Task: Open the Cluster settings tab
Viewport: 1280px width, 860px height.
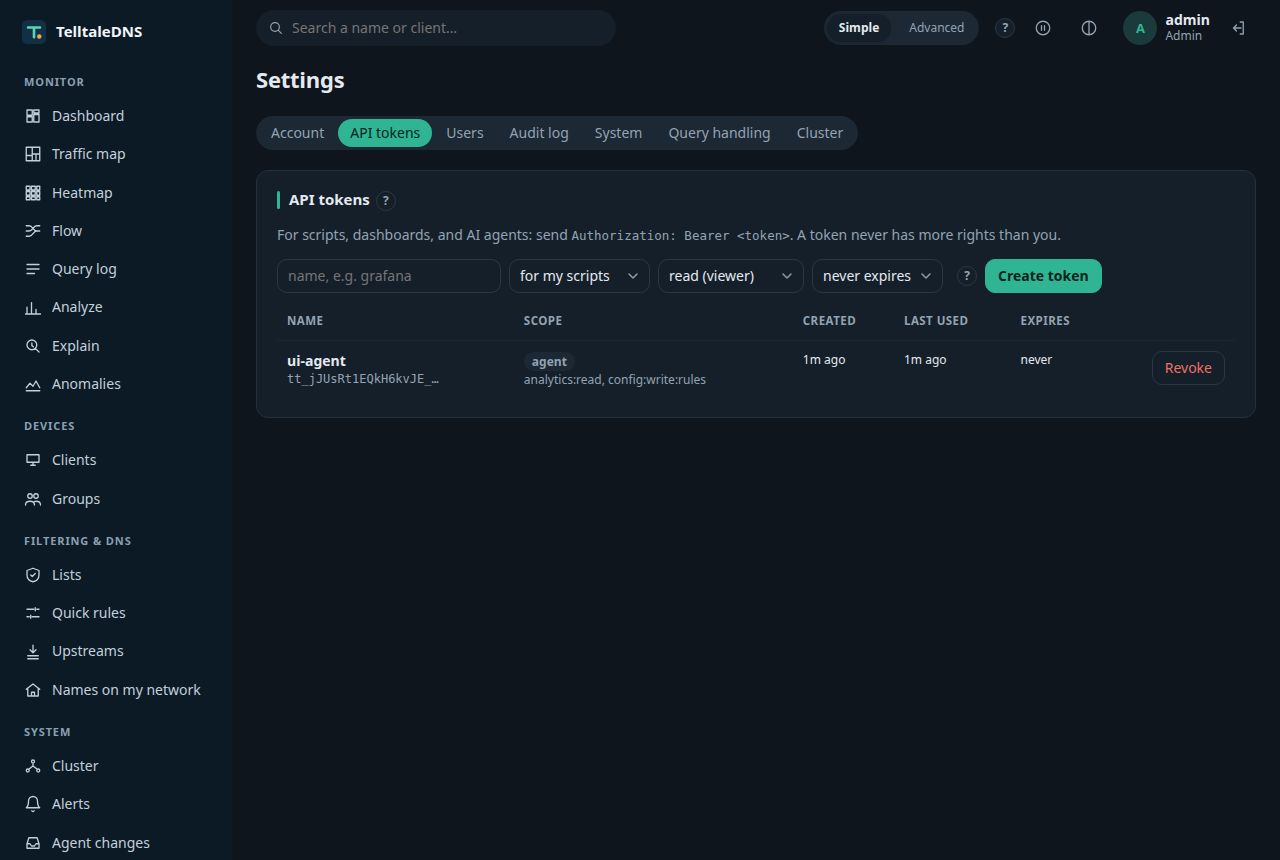Action: [x=820, y=133]
